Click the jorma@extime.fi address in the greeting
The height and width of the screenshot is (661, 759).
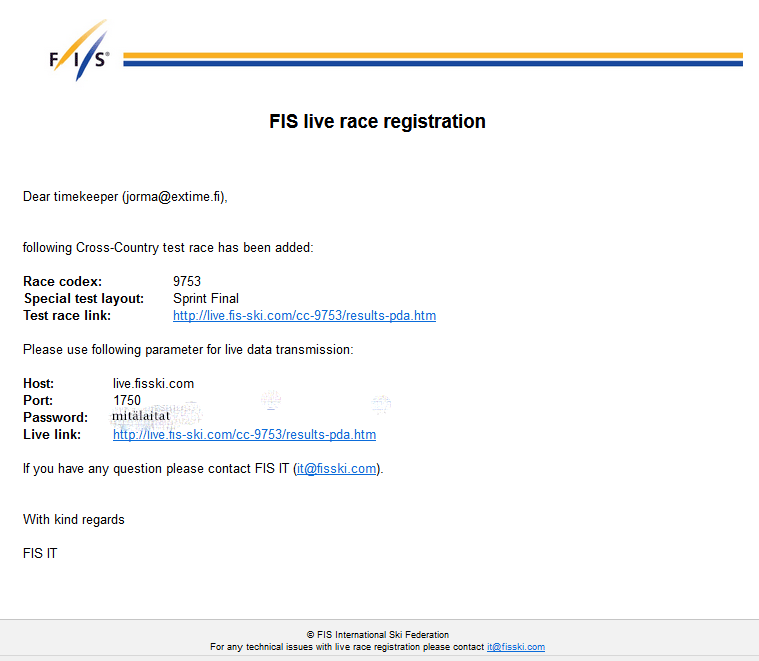coord(173,197)
